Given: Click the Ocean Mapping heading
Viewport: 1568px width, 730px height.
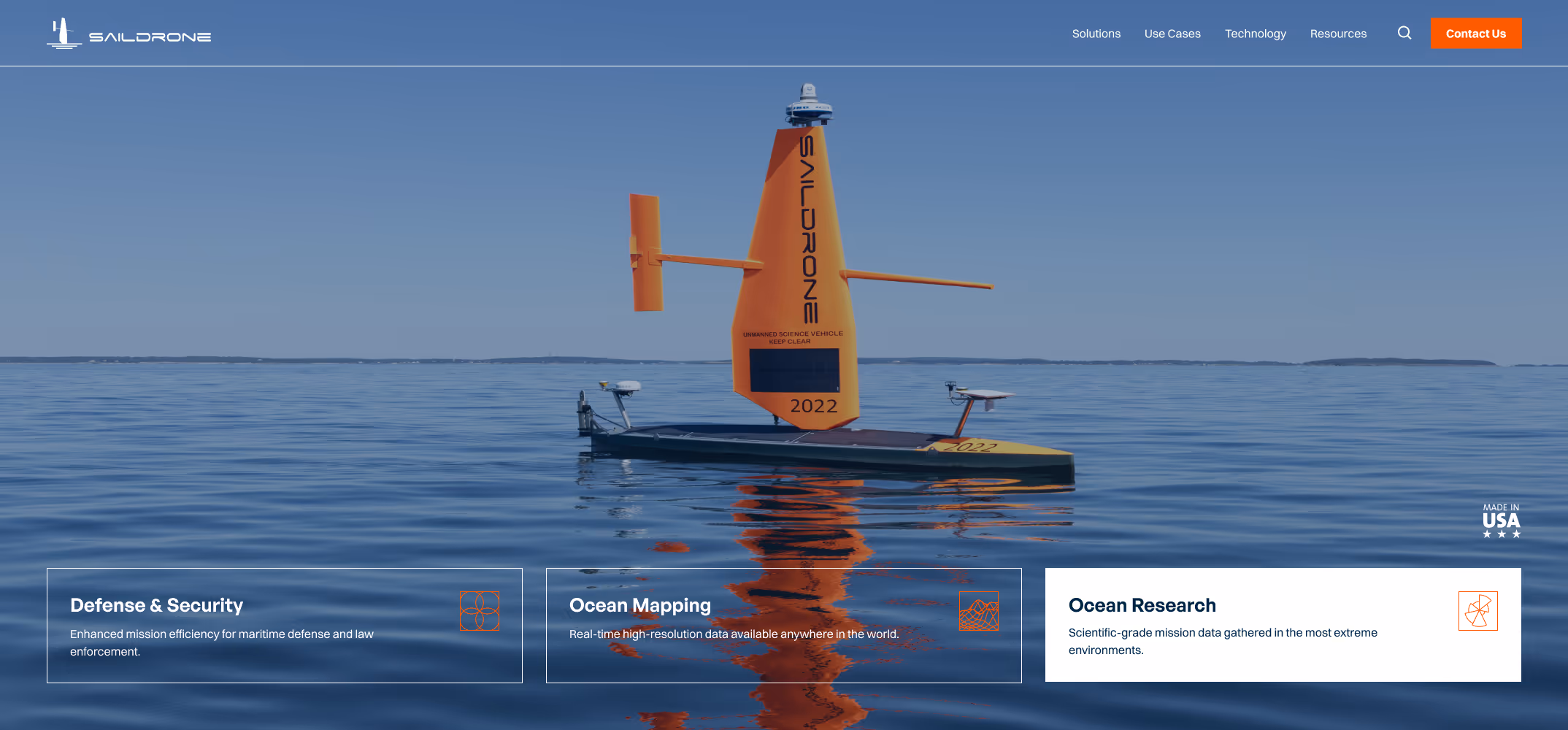Looking at the screenshot, I should coord(640,604).
